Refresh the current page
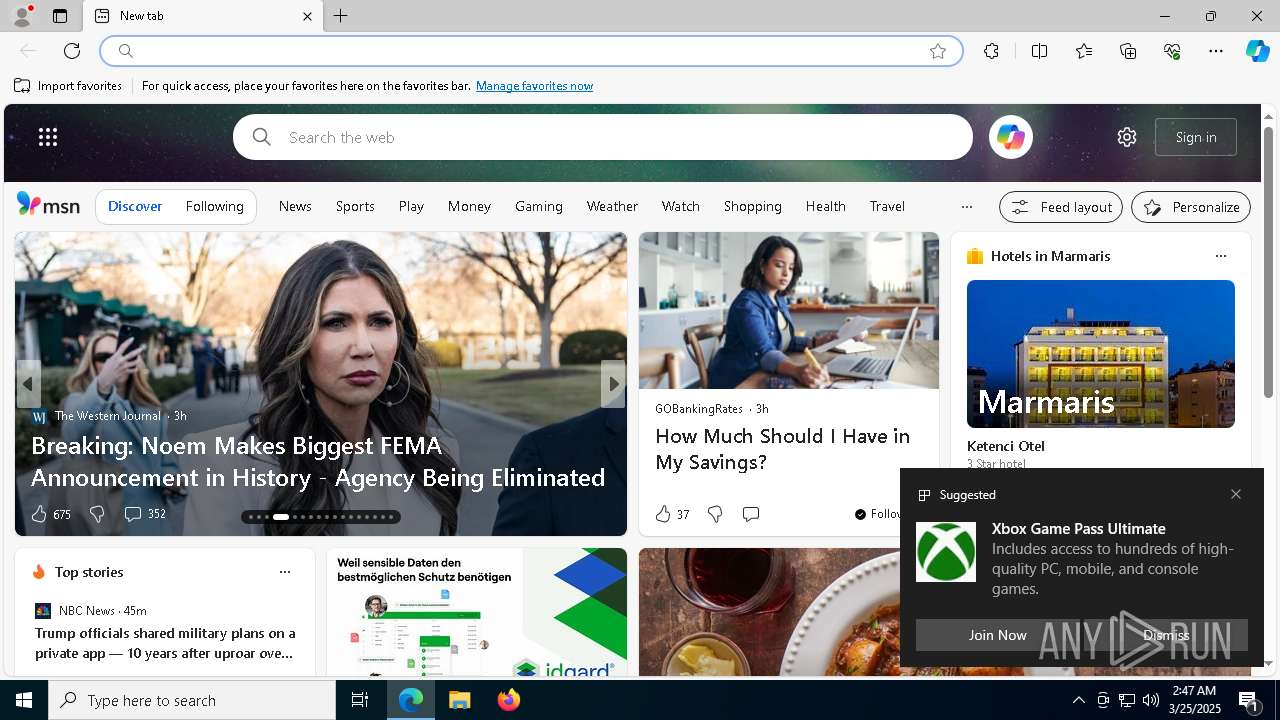Image resolution: width=1280 pixels, height=720 pixels. tap(72, 51)
